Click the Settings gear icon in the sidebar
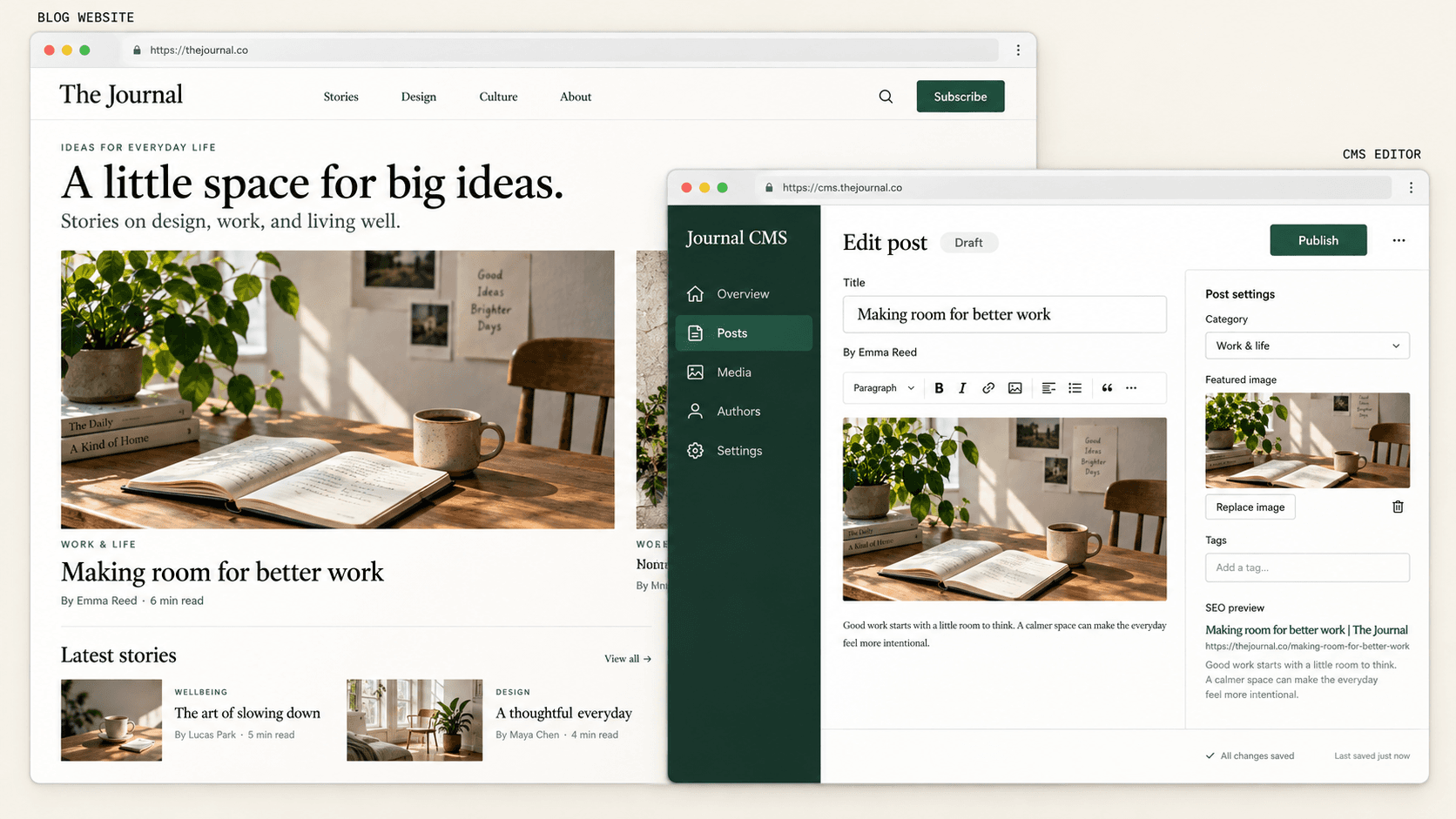 tap(695, 451)
